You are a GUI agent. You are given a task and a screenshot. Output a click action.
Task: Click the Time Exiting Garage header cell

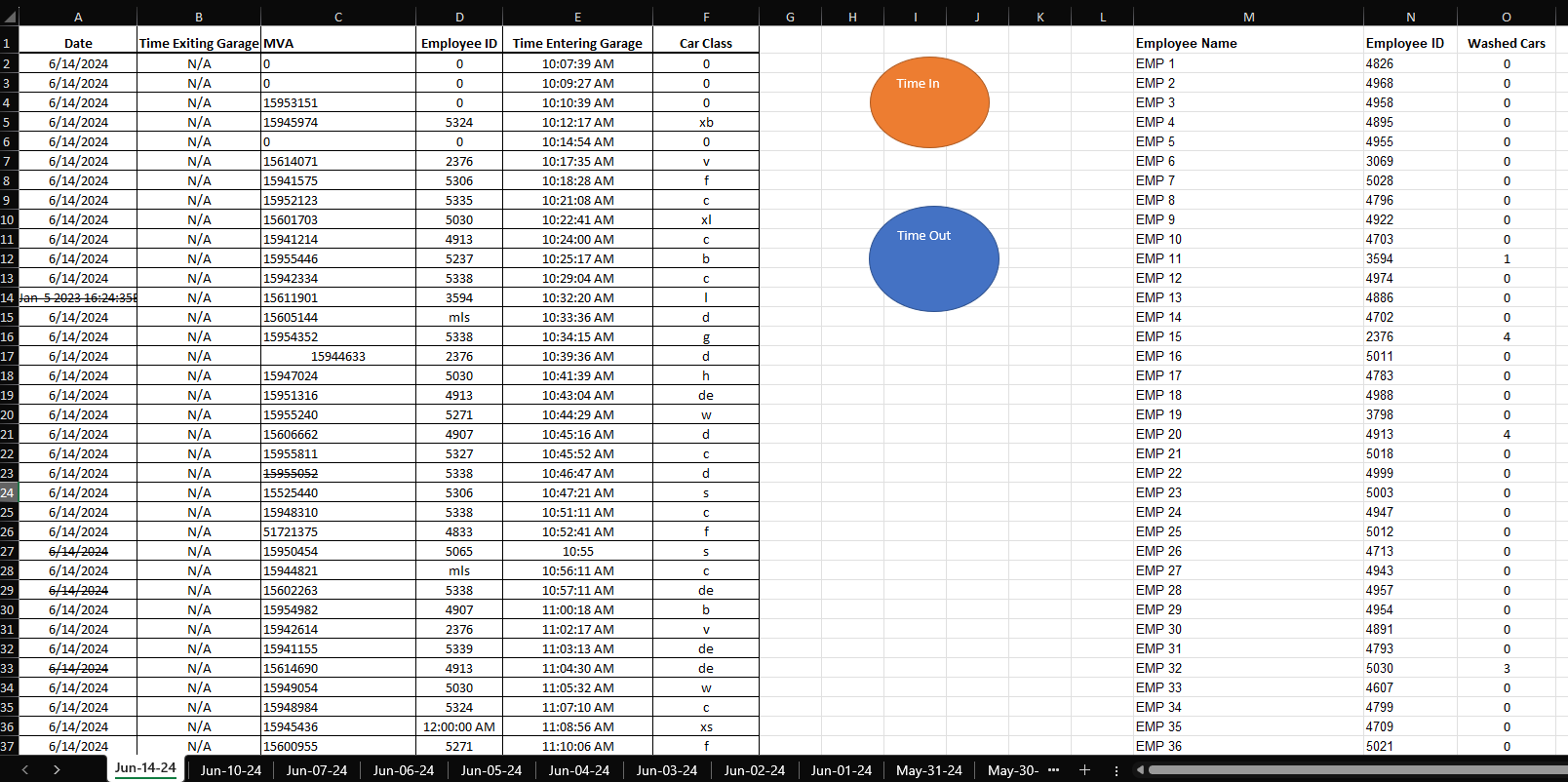[199, 43]
